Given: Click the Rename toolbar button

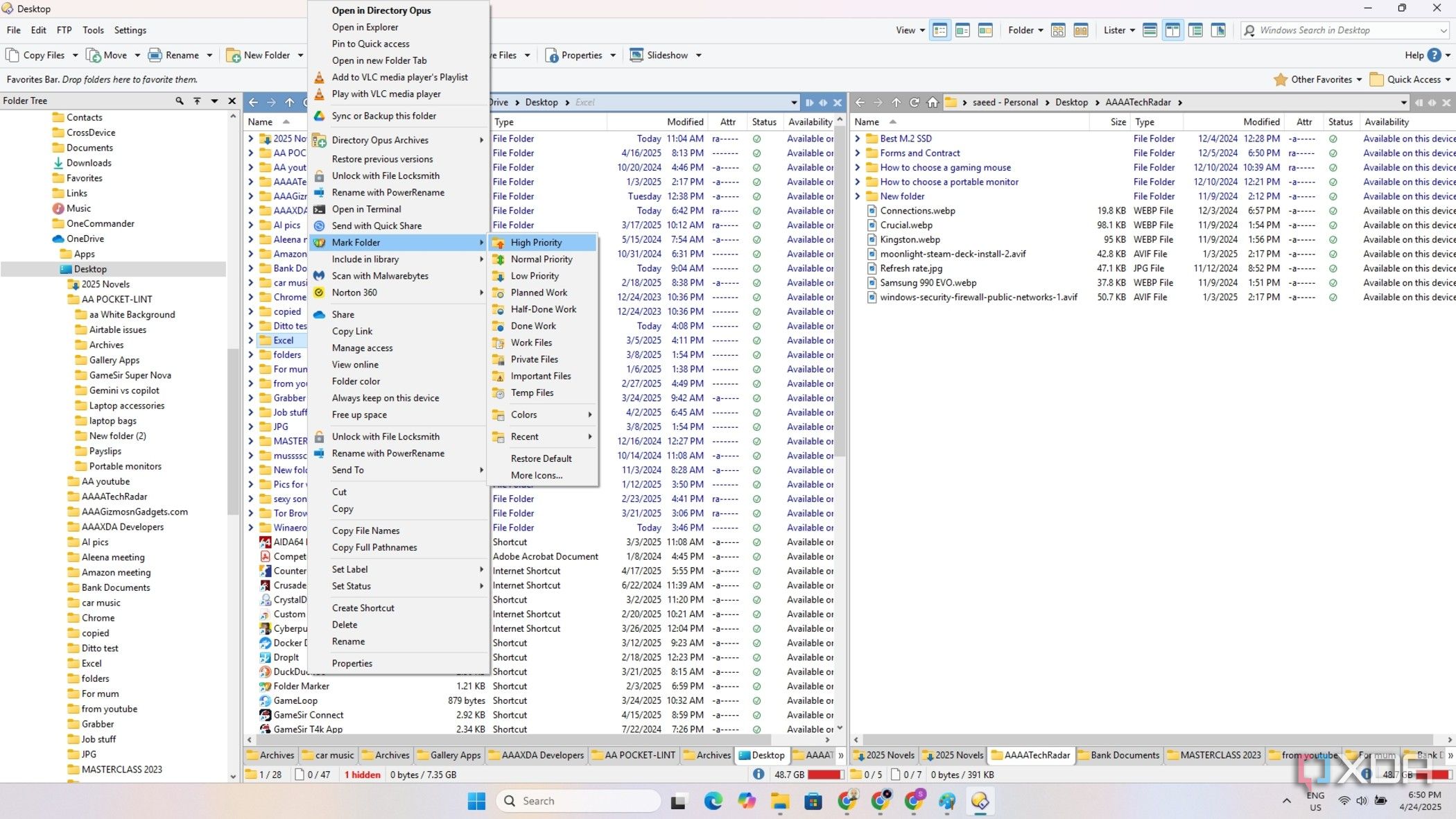Looking at the screenshot, I should 174,55.
